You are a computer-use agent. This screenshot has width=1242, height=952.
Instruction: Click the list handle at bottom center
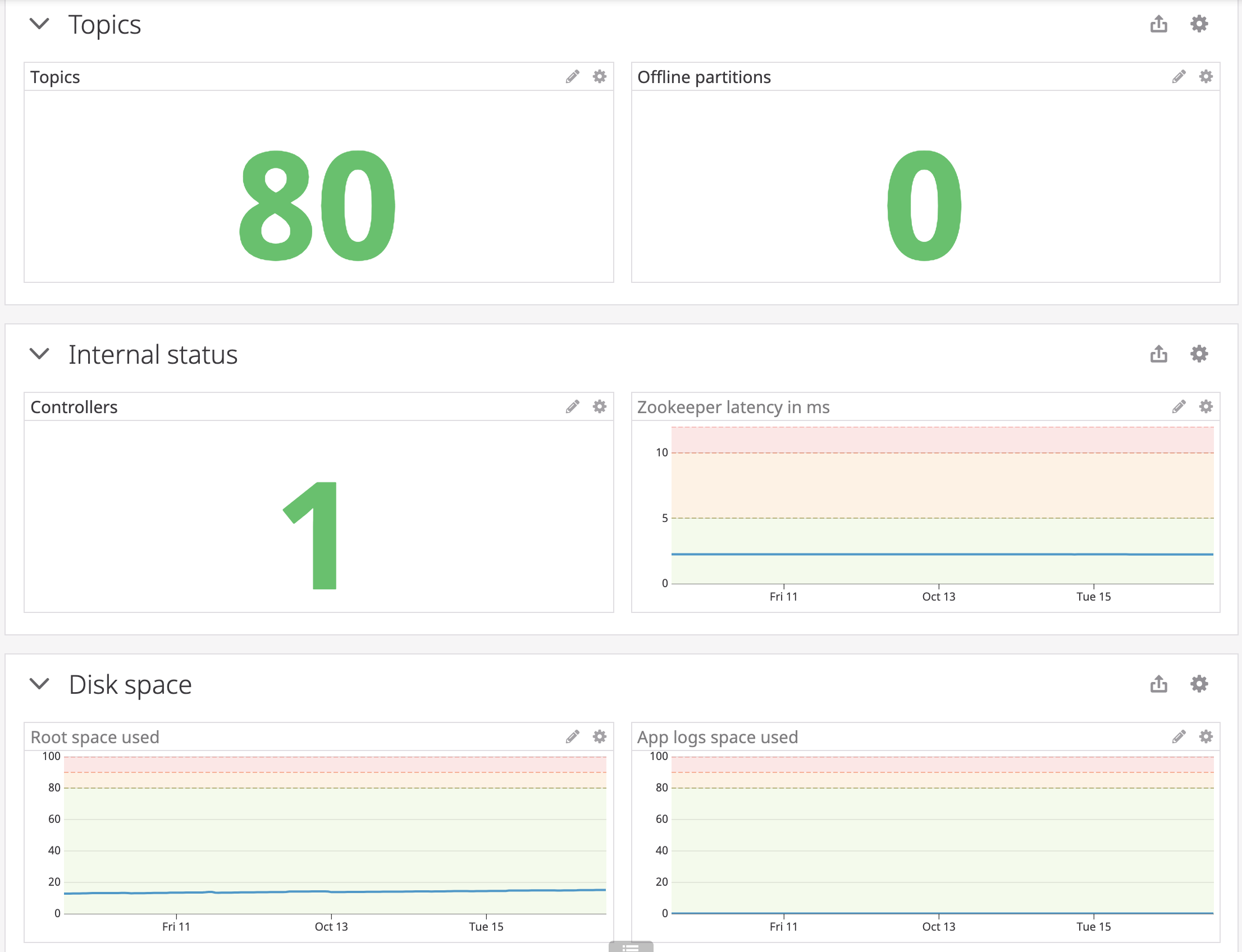tap(631, 947)
